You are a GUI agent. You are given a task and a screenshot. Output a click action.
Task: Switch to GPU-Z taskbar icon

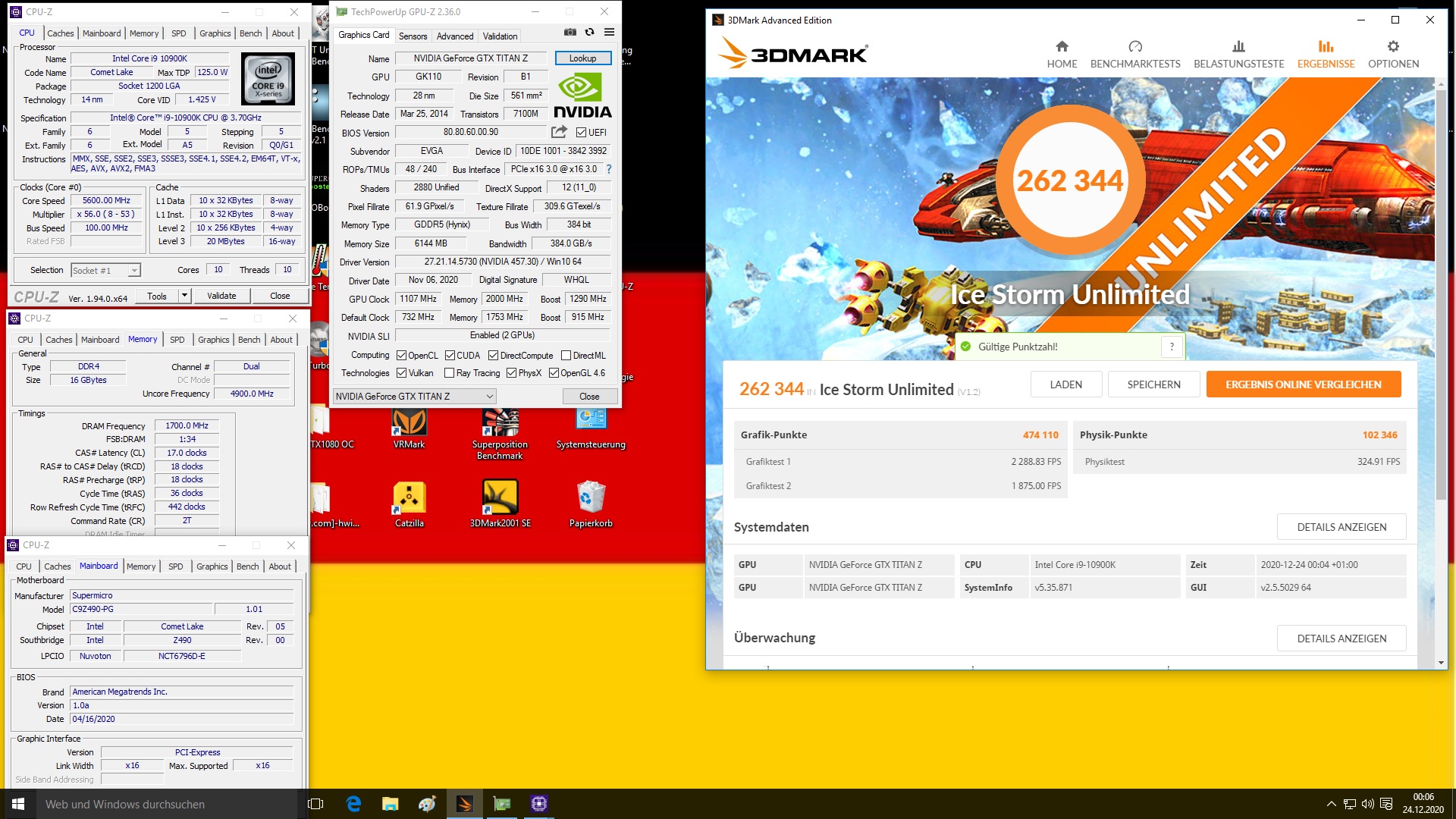(x=502, y=804)
